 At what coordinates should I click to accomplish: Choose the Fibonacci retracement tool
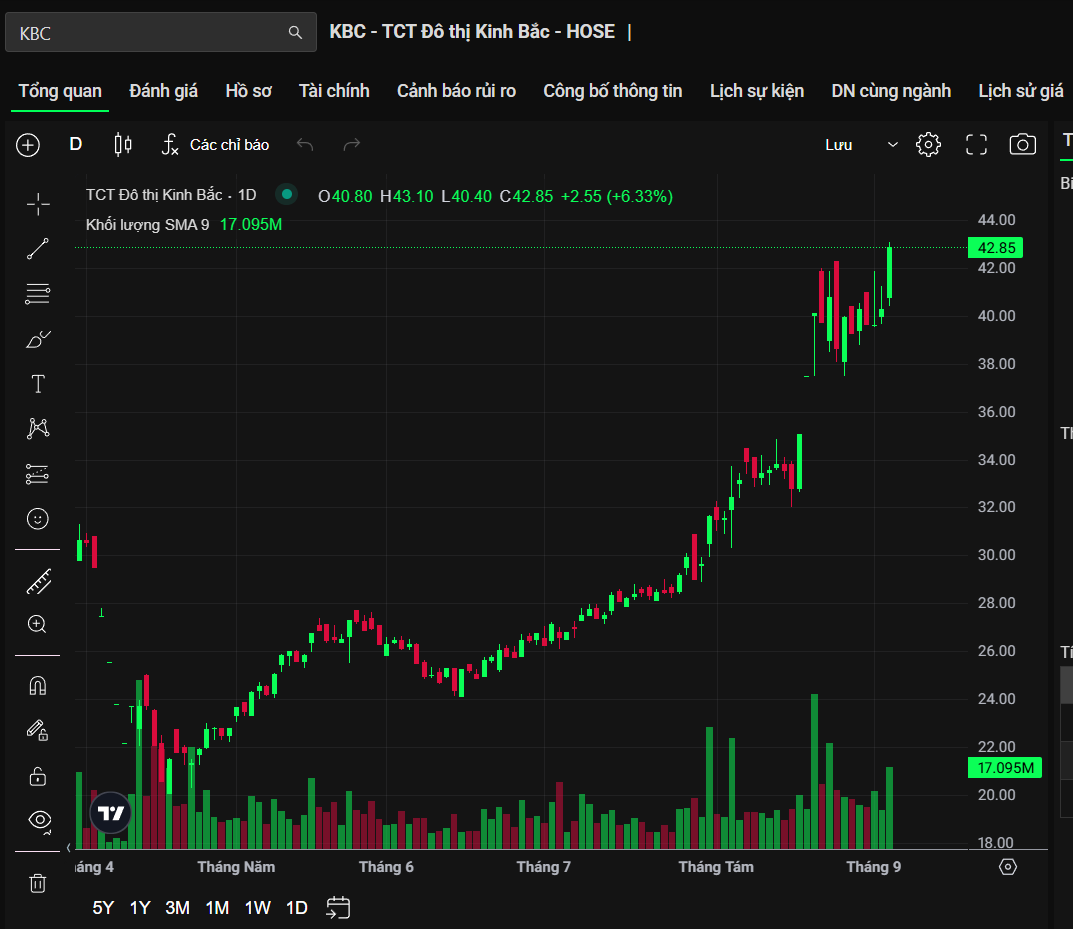click(38, 294)
